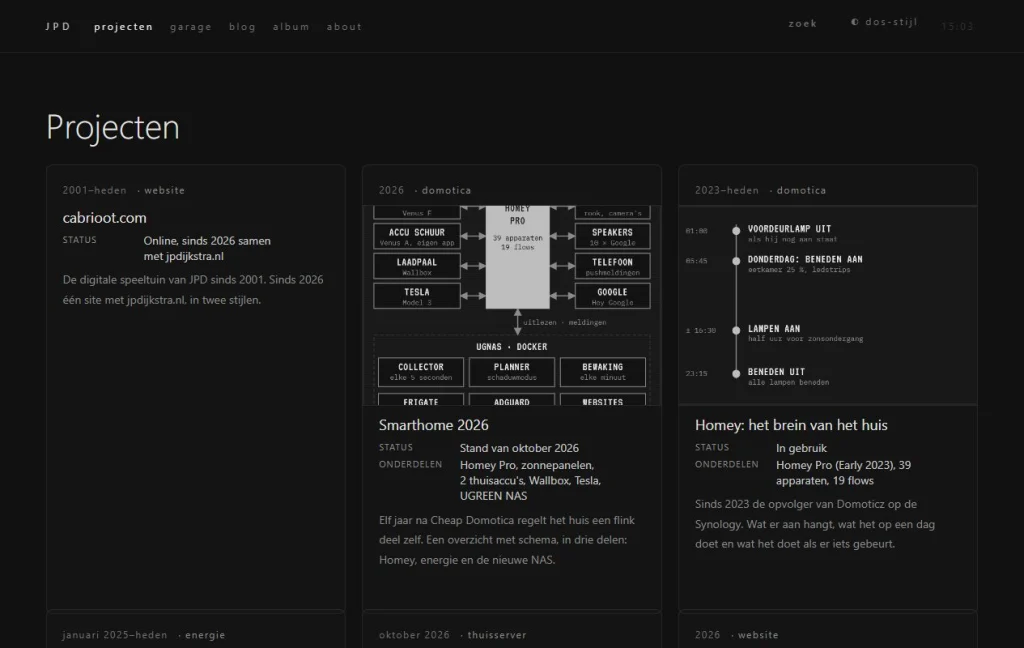Select the VOORDEURLAMP UIT timeline dot
1024x648 pixels.
(x=736, y=230)
